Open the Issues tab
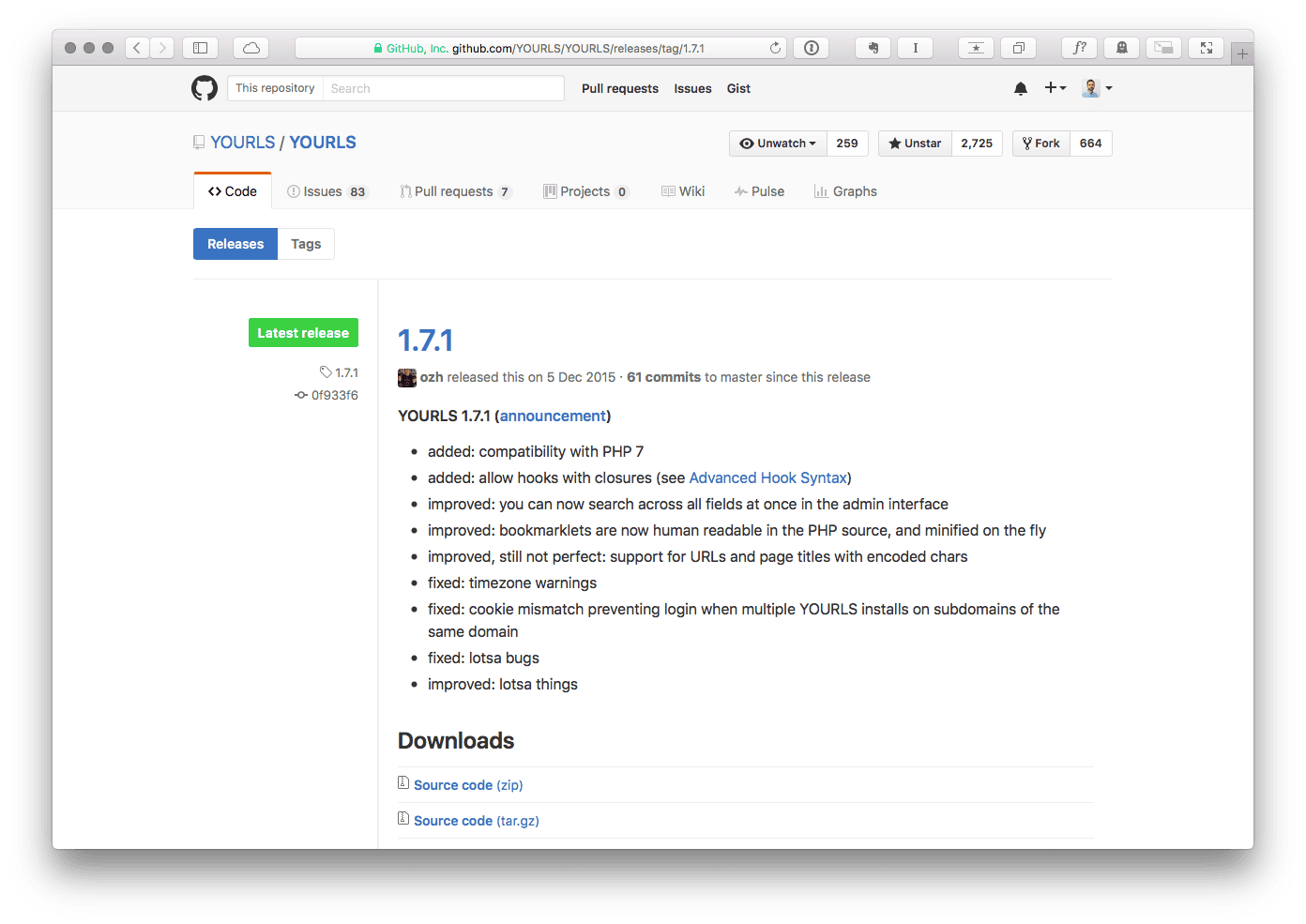1306x924 pixels. pyautogui.click(x=326, y=191)
